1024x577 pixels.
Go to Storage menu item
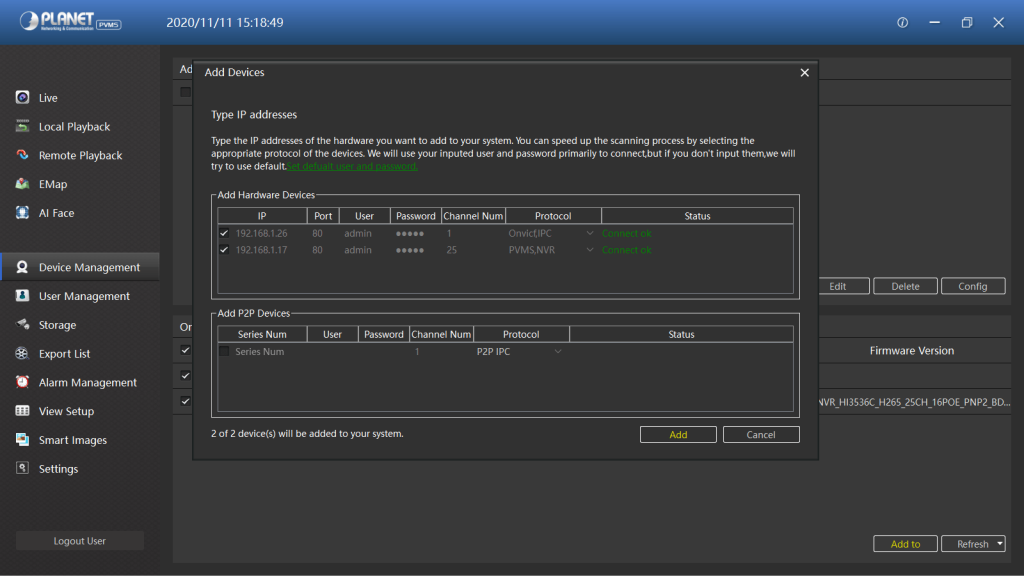(57, 325)
